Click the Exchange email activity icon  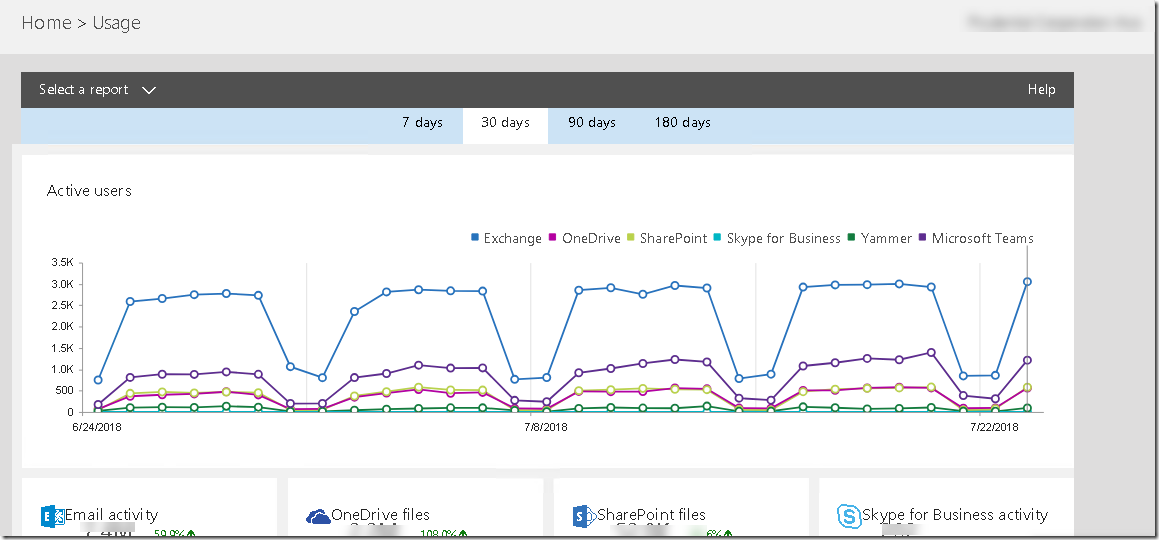[52, 516]
